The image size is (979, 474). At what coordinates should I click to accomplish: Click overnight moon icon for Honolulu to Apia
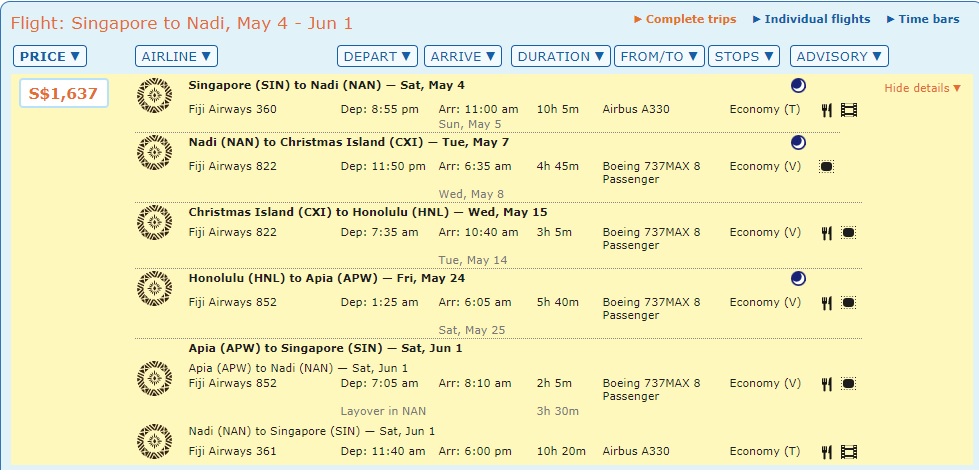(x=798, y=279)
